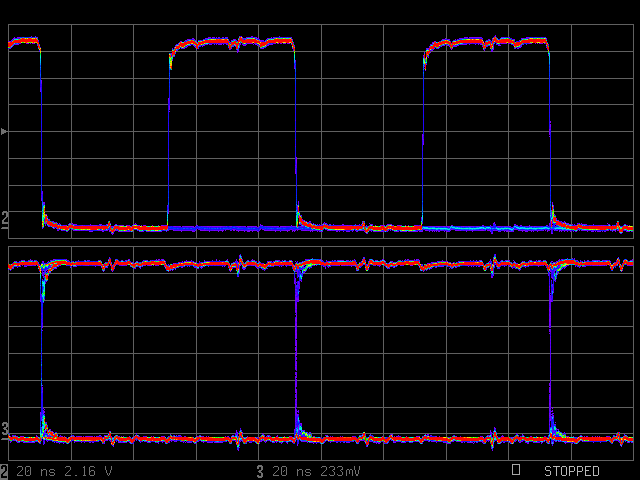The image size is (640, 480).
Task: Click the '233mV' channel 3 scale
Action: tap(340, 471)
